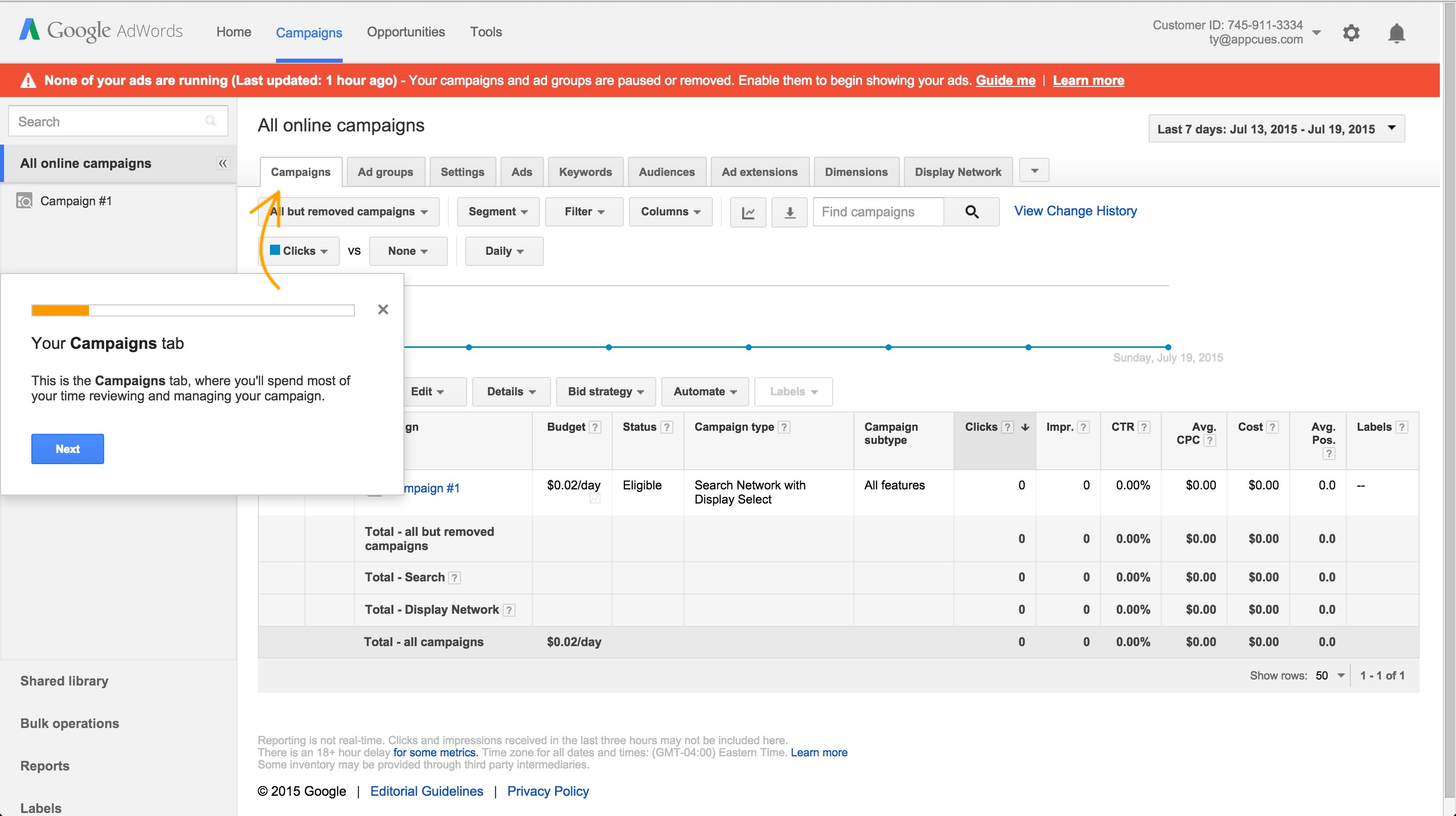Open the account dropdown next to Customer ID
This screenshot has height=816, width=1456.
point(1316,33)
